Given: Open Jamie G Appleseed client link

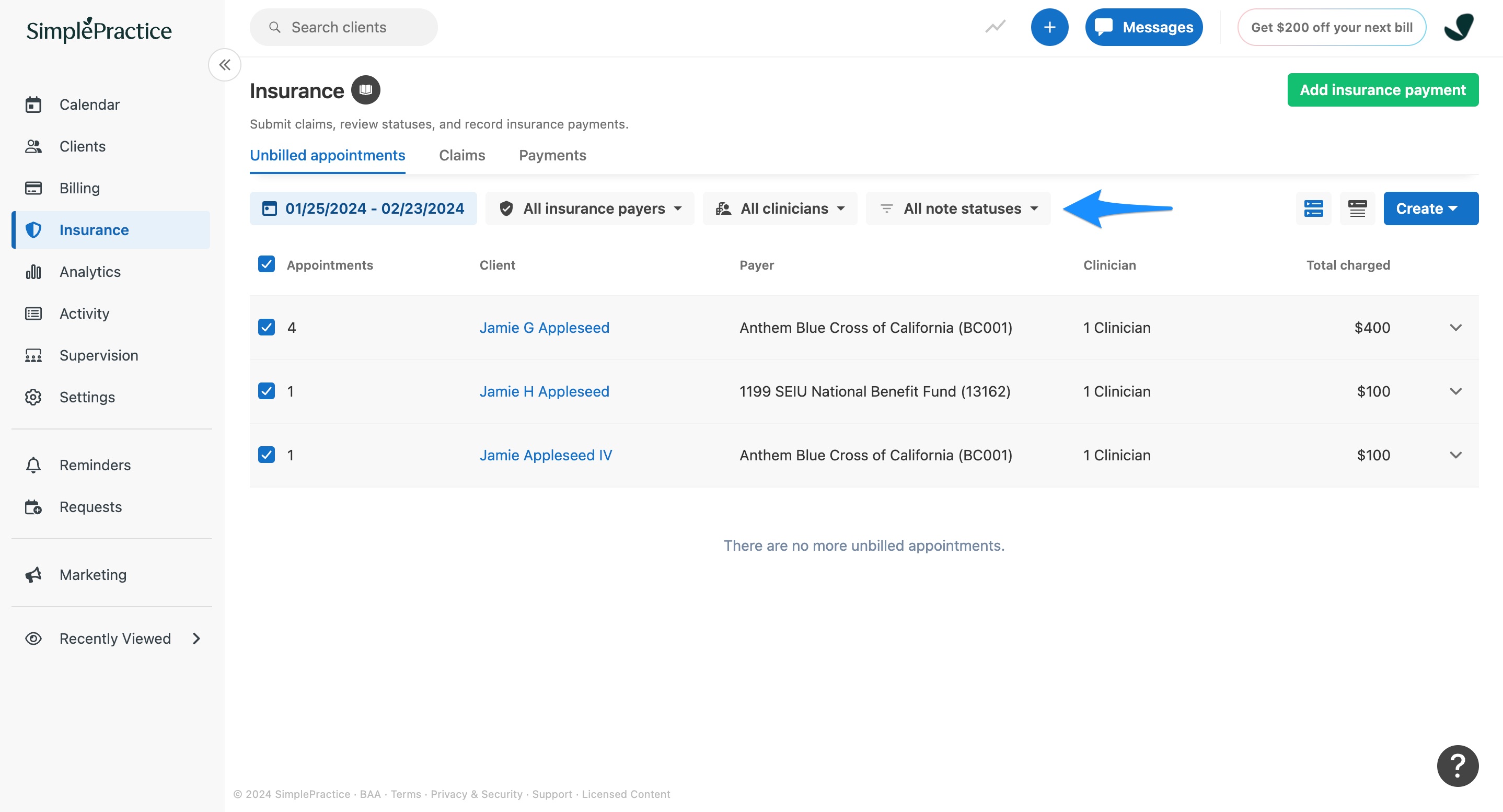Looking at the screenshot, I should 544,327.
